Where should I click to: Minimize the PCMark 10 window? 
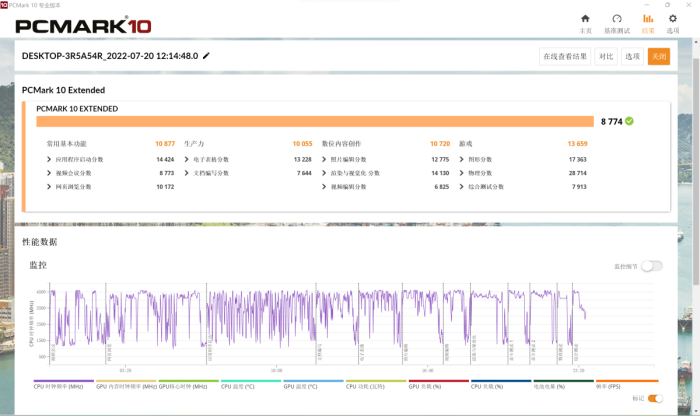click(x=647, y=5)
